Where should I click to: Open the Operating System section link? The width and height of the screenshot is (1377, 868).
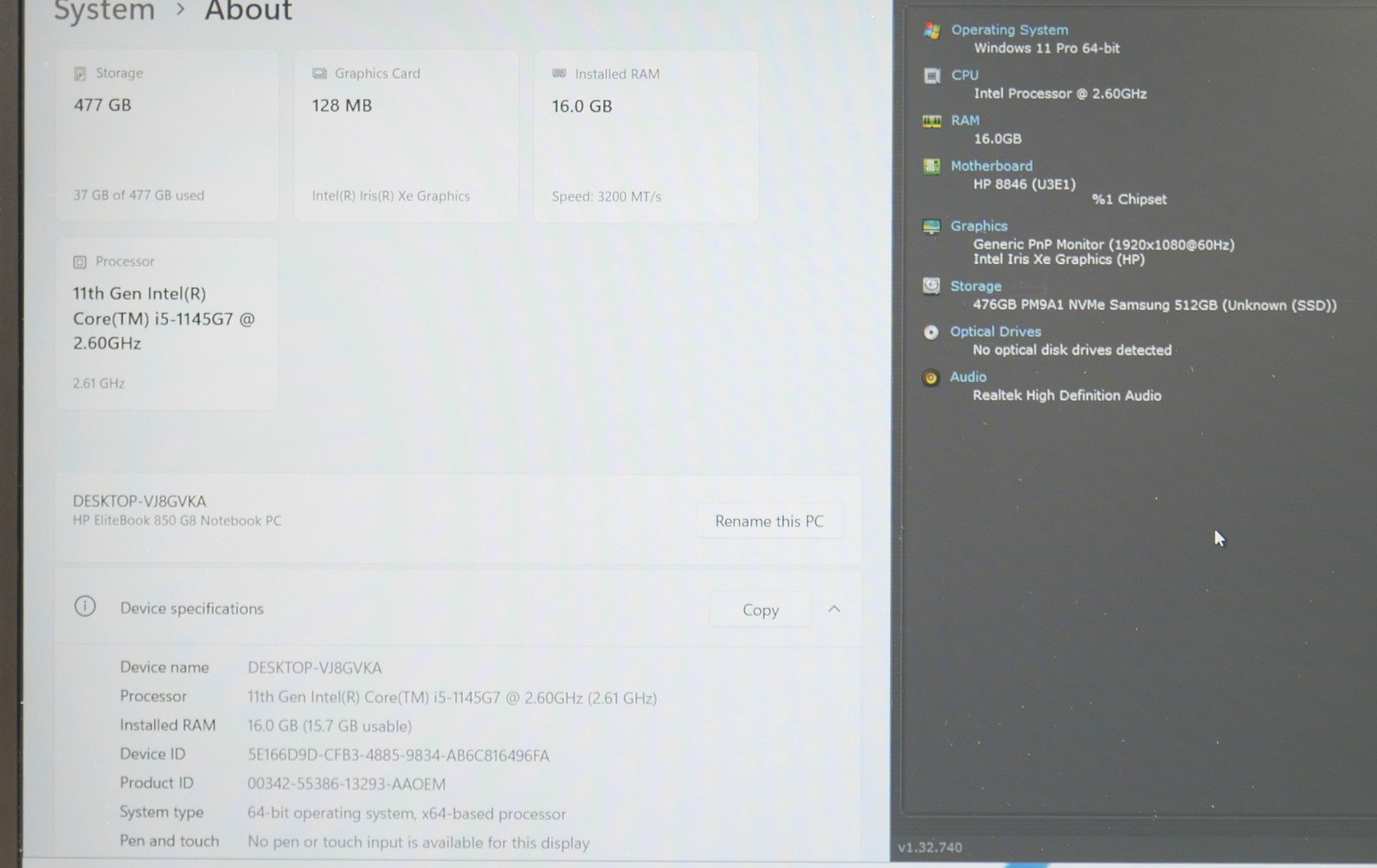(x=1010, y=30)
